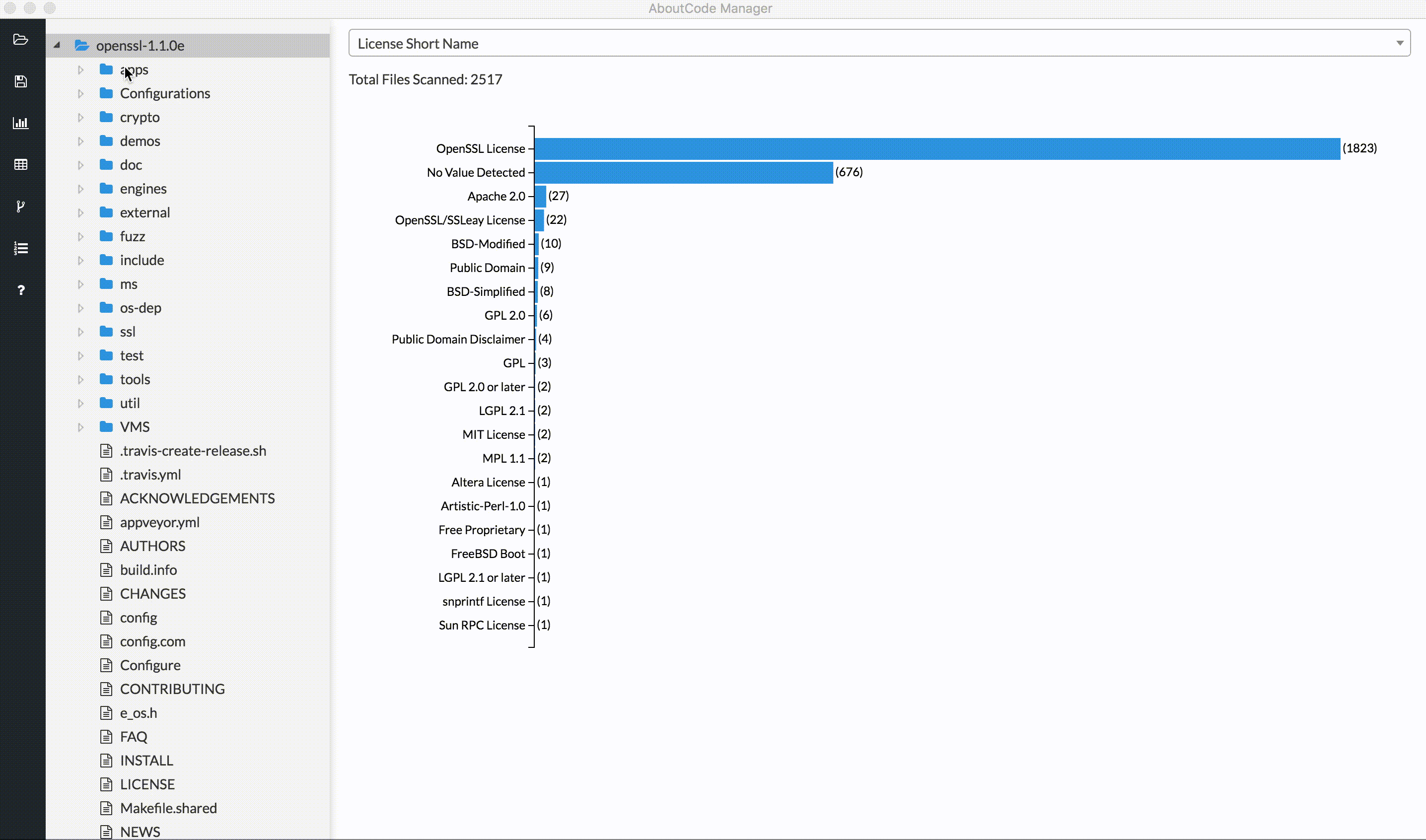
Task: Click the engines folder icon
Action: [106, 188]
